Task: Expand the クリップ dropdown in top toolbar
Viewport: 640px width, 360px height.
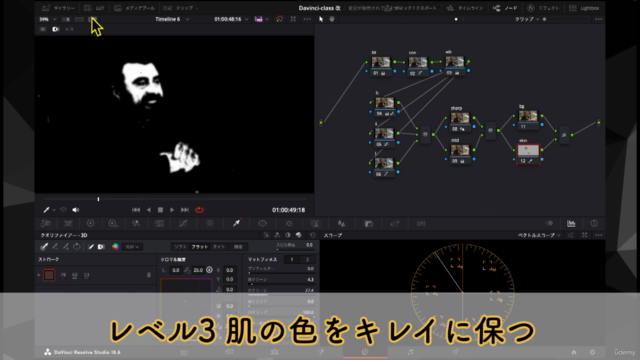Action: pos(181,8)
